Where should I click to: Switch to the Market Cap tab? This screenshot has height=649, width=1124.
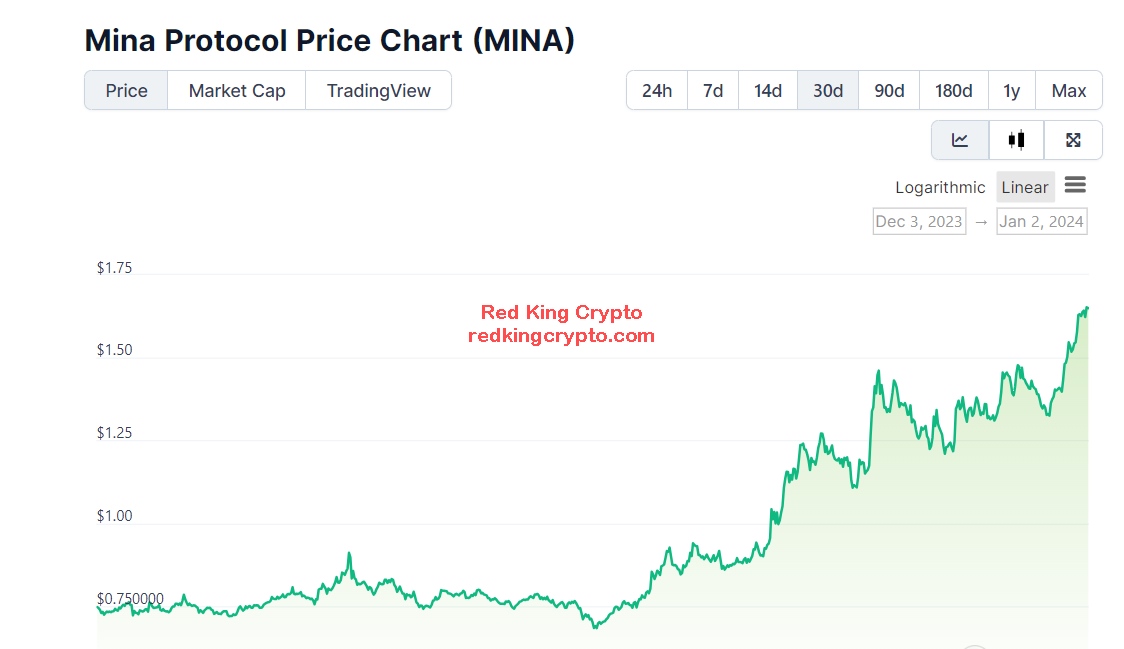tap(236, 90)
